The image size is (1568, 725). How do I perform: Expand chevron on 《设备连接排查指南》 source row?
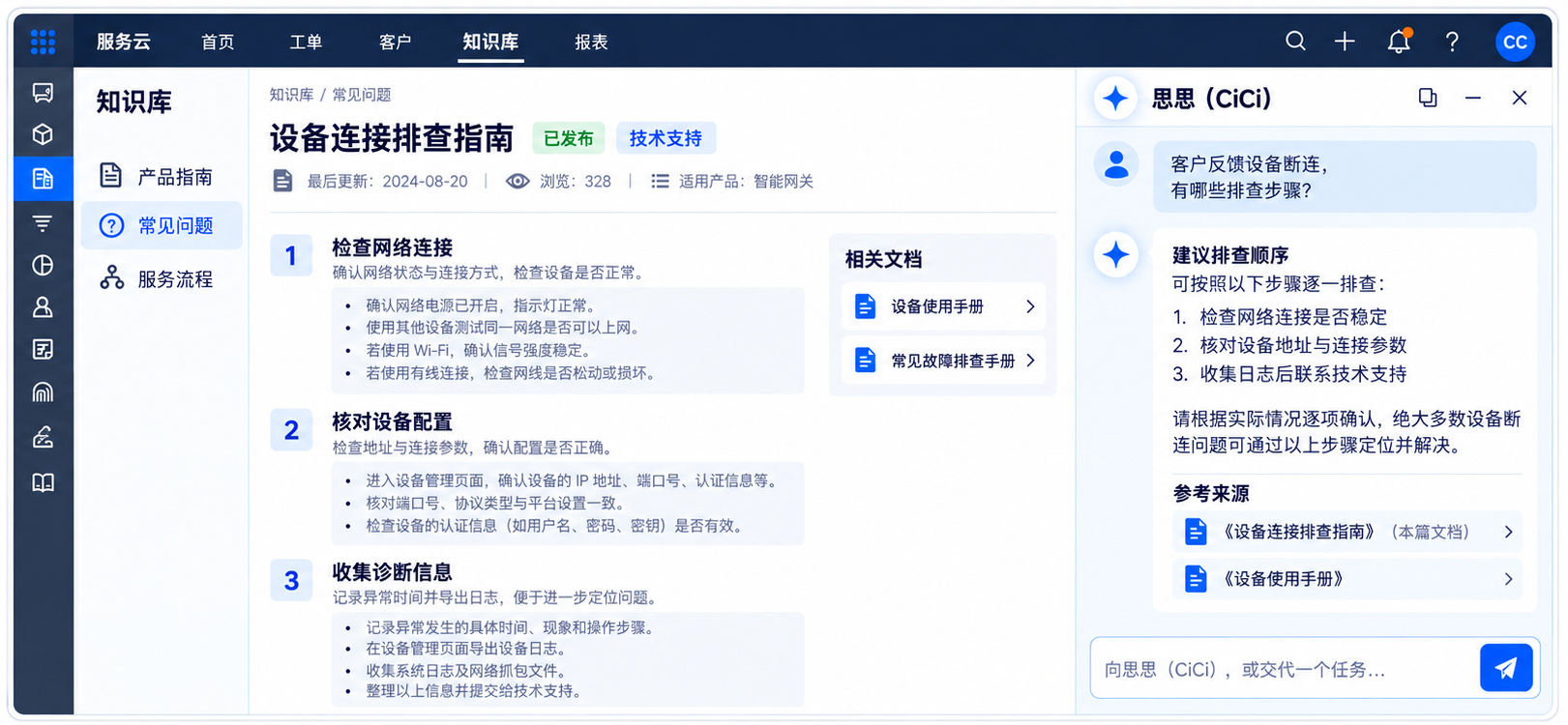coord(1508,532)
